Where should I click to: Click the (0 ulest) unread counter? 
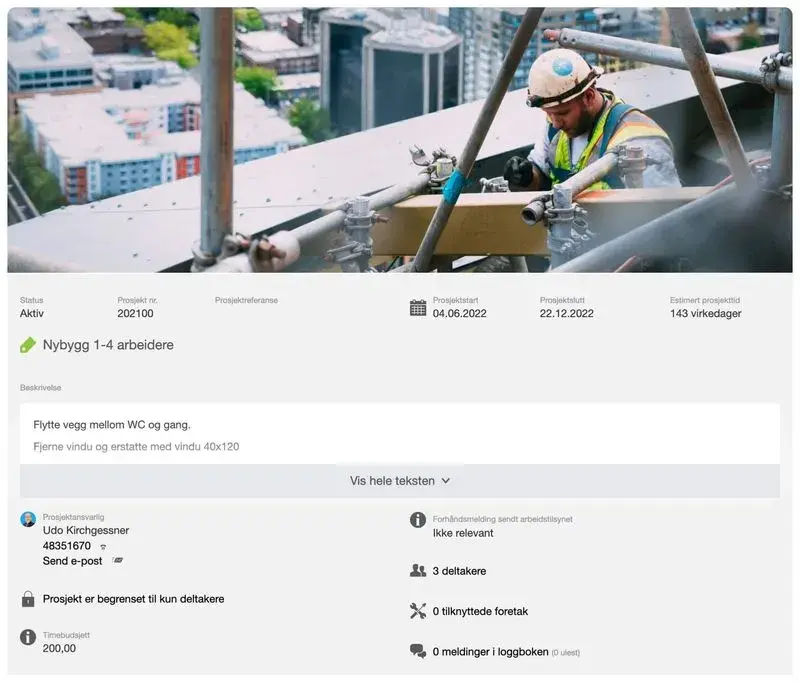point(566,652)
